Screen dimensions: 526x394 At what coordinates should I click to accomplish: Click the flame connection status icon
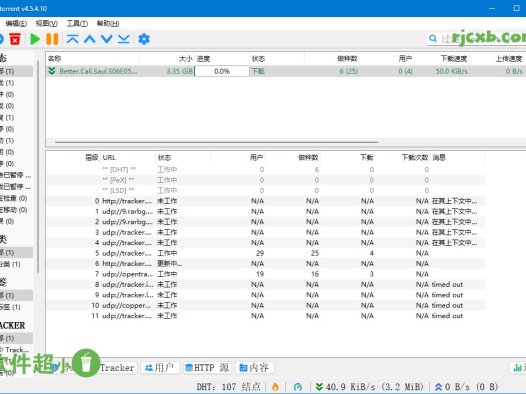coord(275,387)
